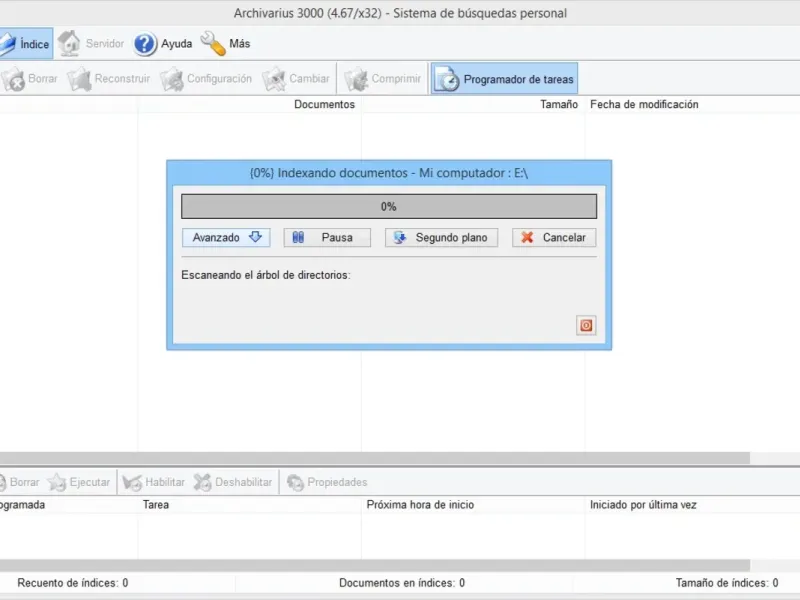Click the Escaneando el árbol de directorios label
This screenshot has width=800, height=600.
pos(266,276)
